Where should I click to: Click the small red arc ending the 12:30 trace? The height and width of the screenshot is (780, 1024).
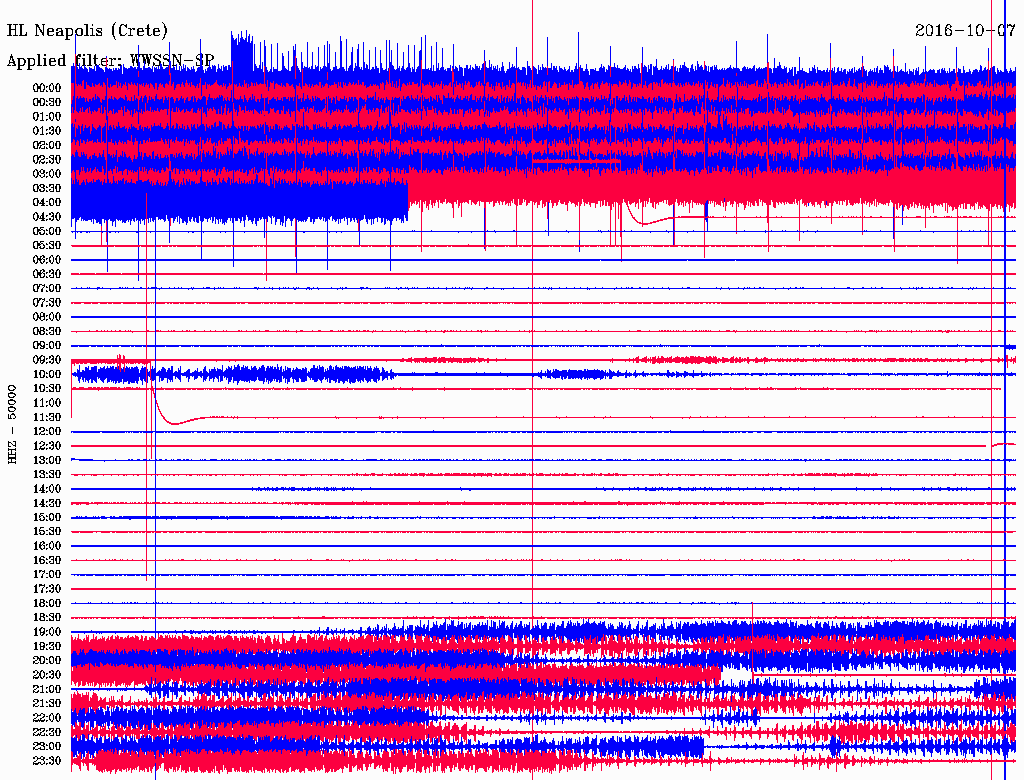[x=1003, y=443]
